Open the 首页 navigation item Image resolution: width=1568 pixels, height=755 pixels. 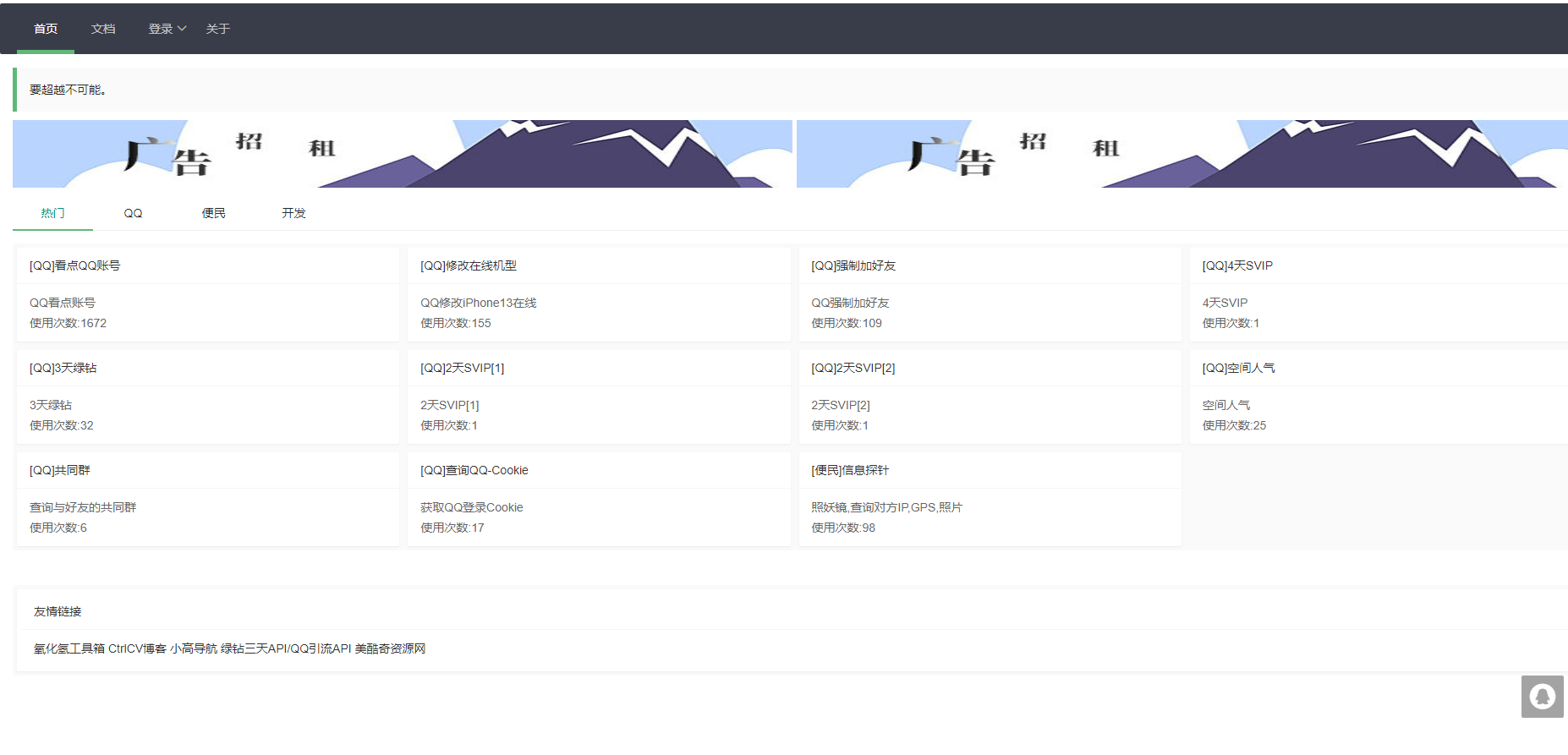pyautogui.click(x=46, y=29)
